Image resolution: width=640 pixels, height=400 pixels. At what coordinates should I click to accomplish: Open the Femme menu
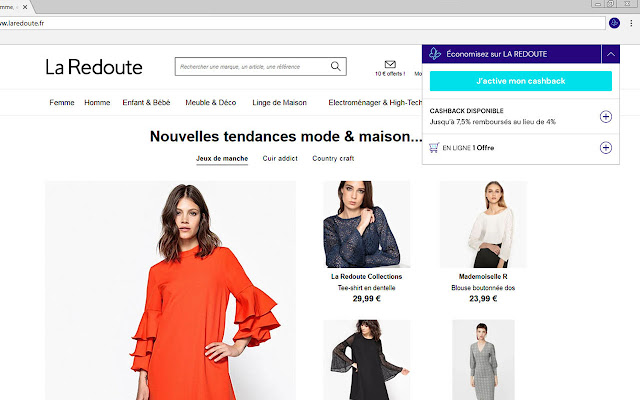(62, 102)
